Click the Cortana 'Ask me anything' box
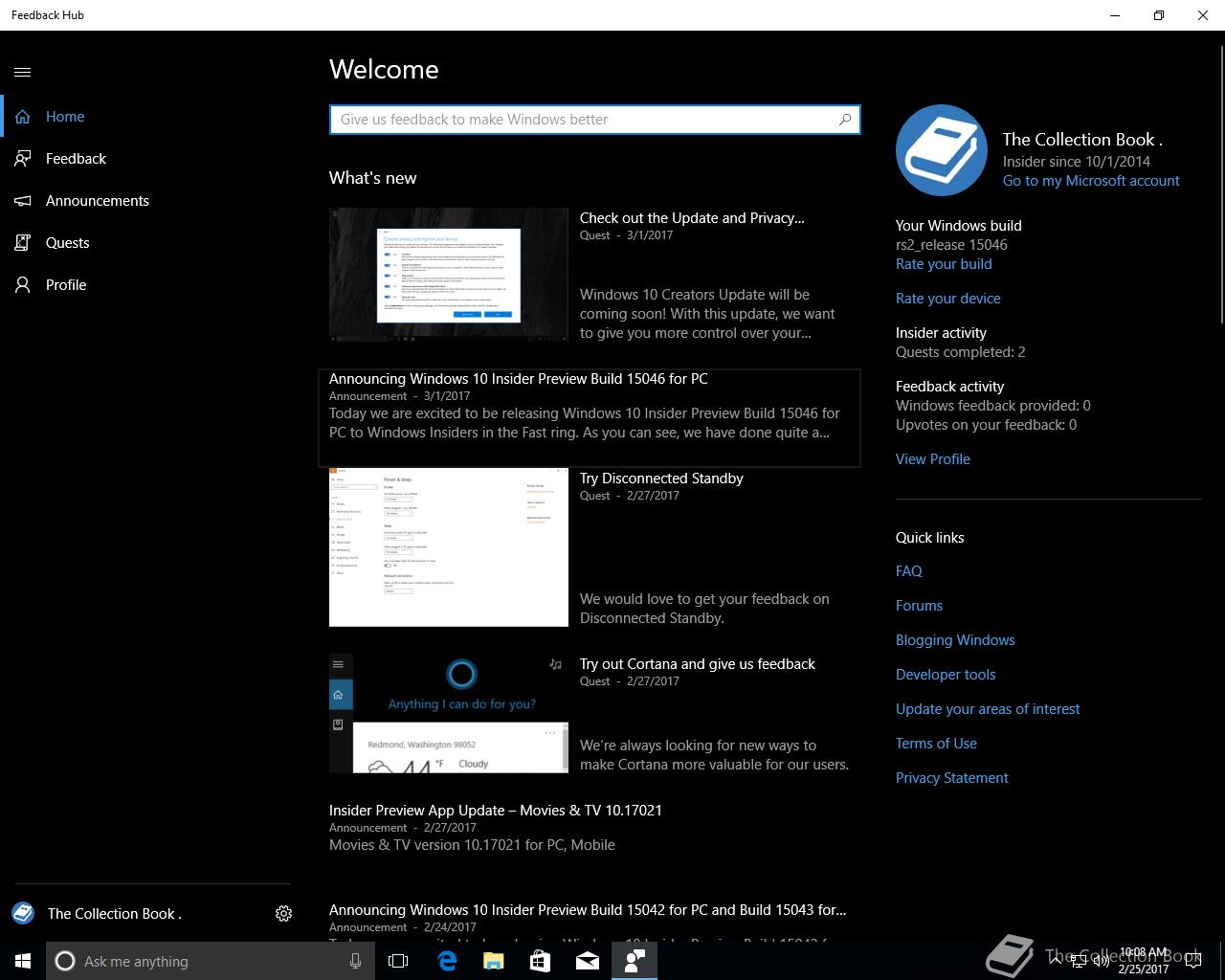 pos(209,961)
